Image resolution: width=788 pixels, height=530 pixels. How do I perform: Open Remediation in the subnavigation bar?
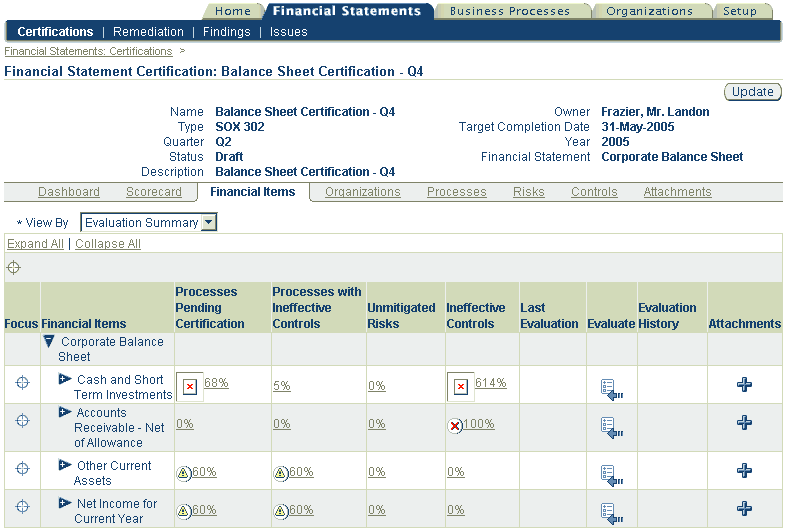(x=148, y=32)
